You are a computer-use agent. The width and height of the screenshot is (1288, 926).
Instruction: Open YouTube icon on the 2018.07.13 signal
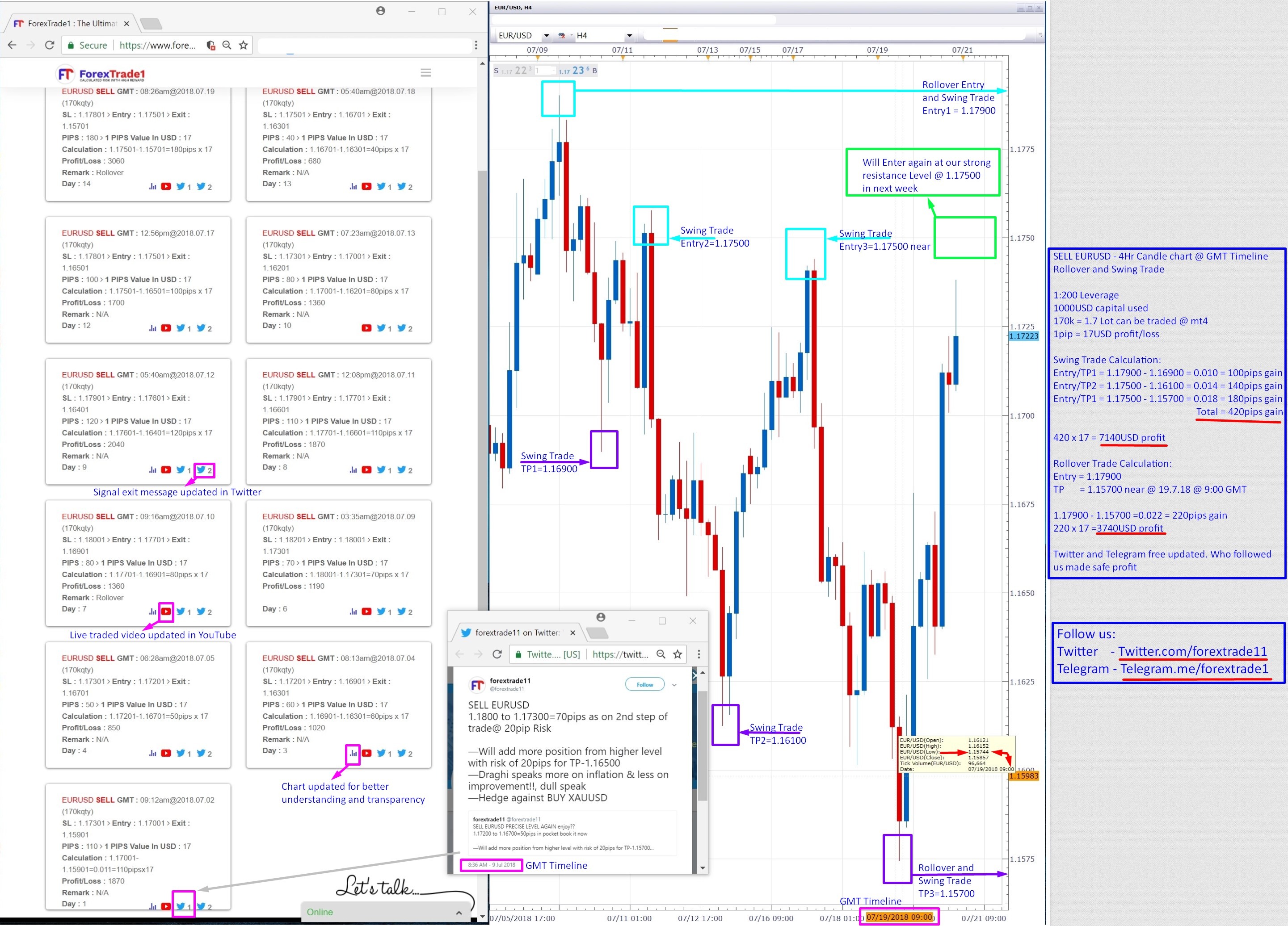pyautogui.click(x=367, y=328)
